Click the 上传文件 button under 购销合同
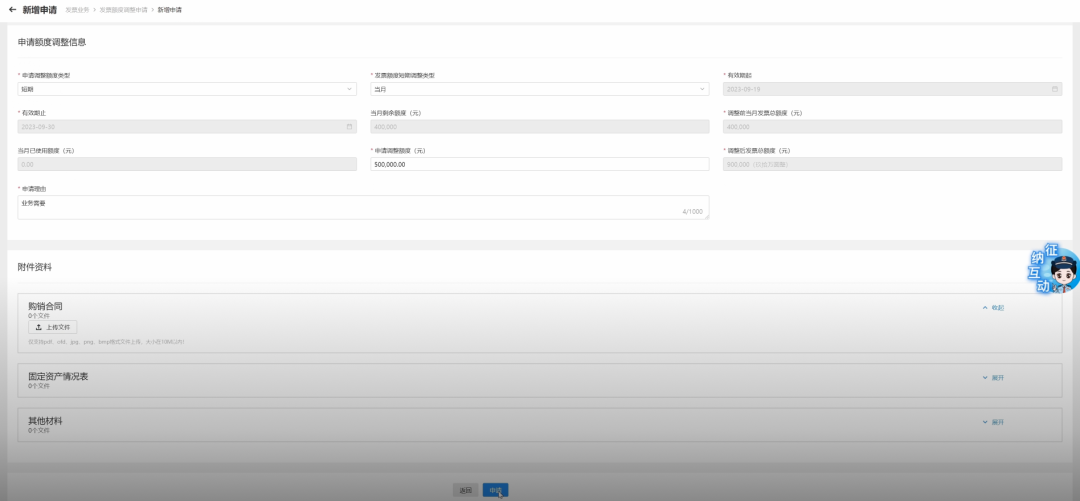This screenshot has width=1080, height=501. [52, 327]
